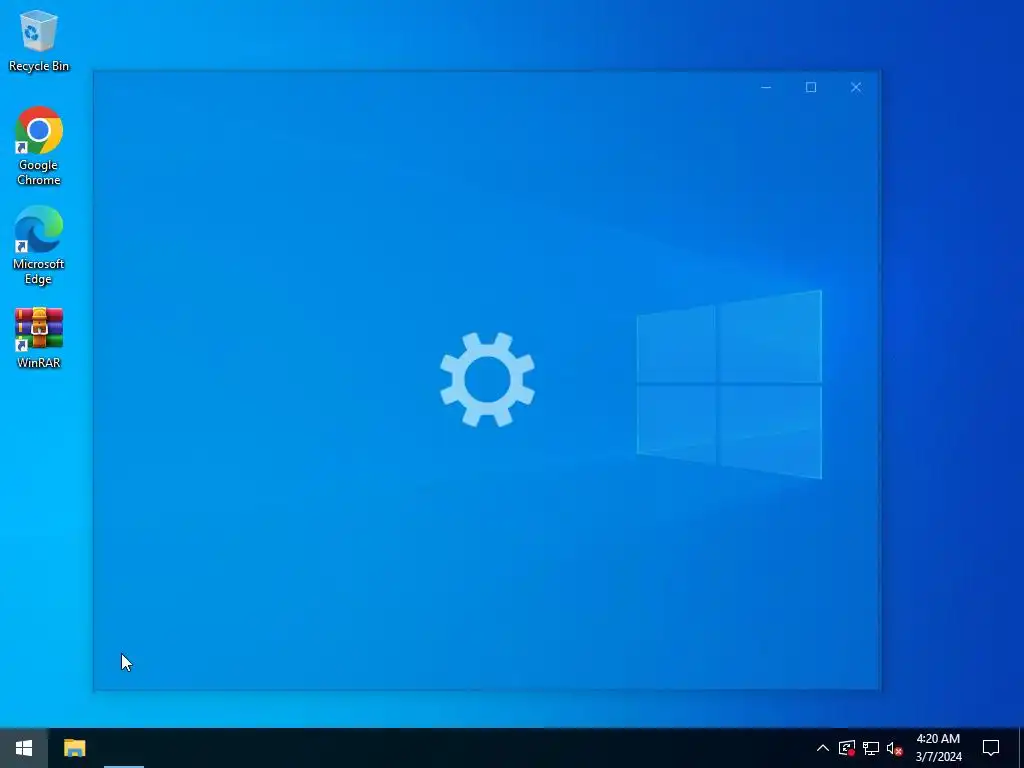Select the Recycle Bin desktop icon
The width and height of the screenshot is (1024, 768).
[39, 40]
